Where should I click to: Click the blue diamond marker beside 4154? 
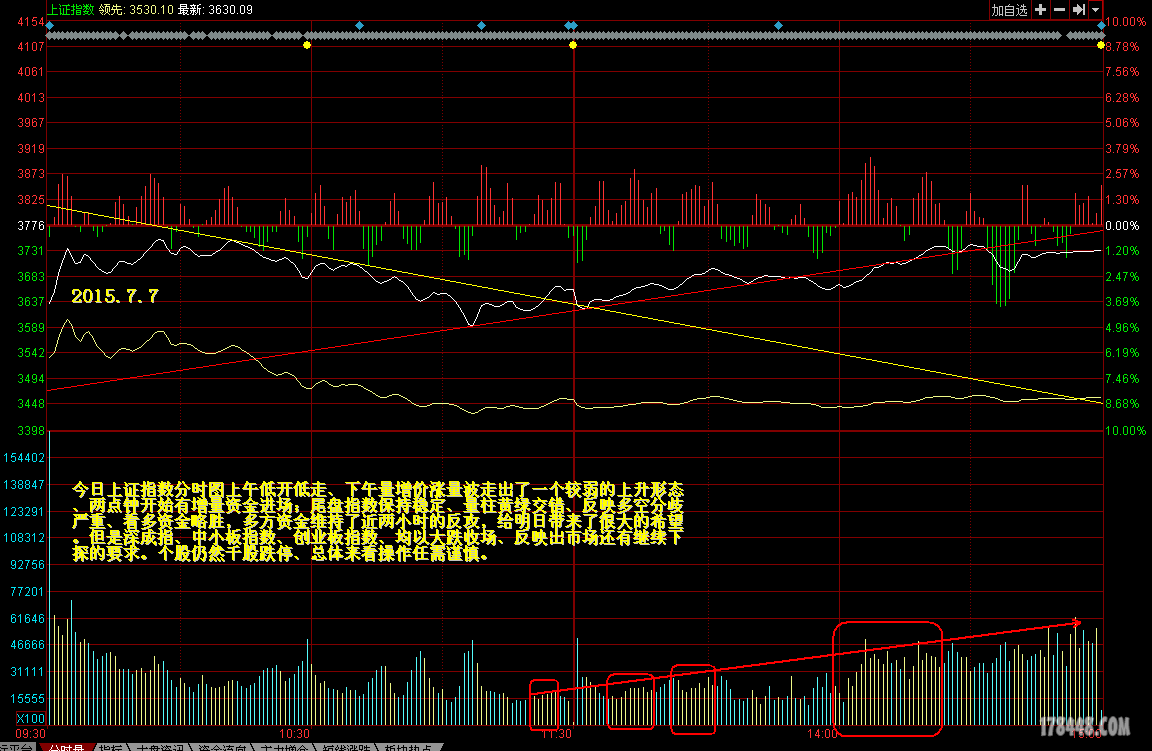50,26
